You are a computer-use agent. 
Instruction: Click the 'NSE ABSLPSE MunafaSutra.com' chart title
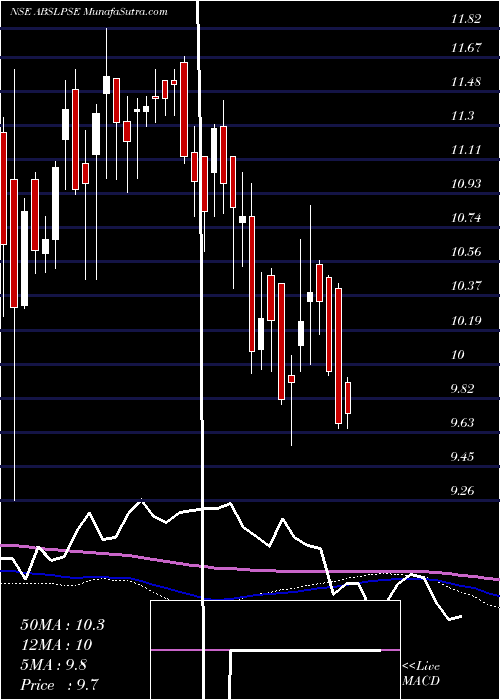coord(89,12)
